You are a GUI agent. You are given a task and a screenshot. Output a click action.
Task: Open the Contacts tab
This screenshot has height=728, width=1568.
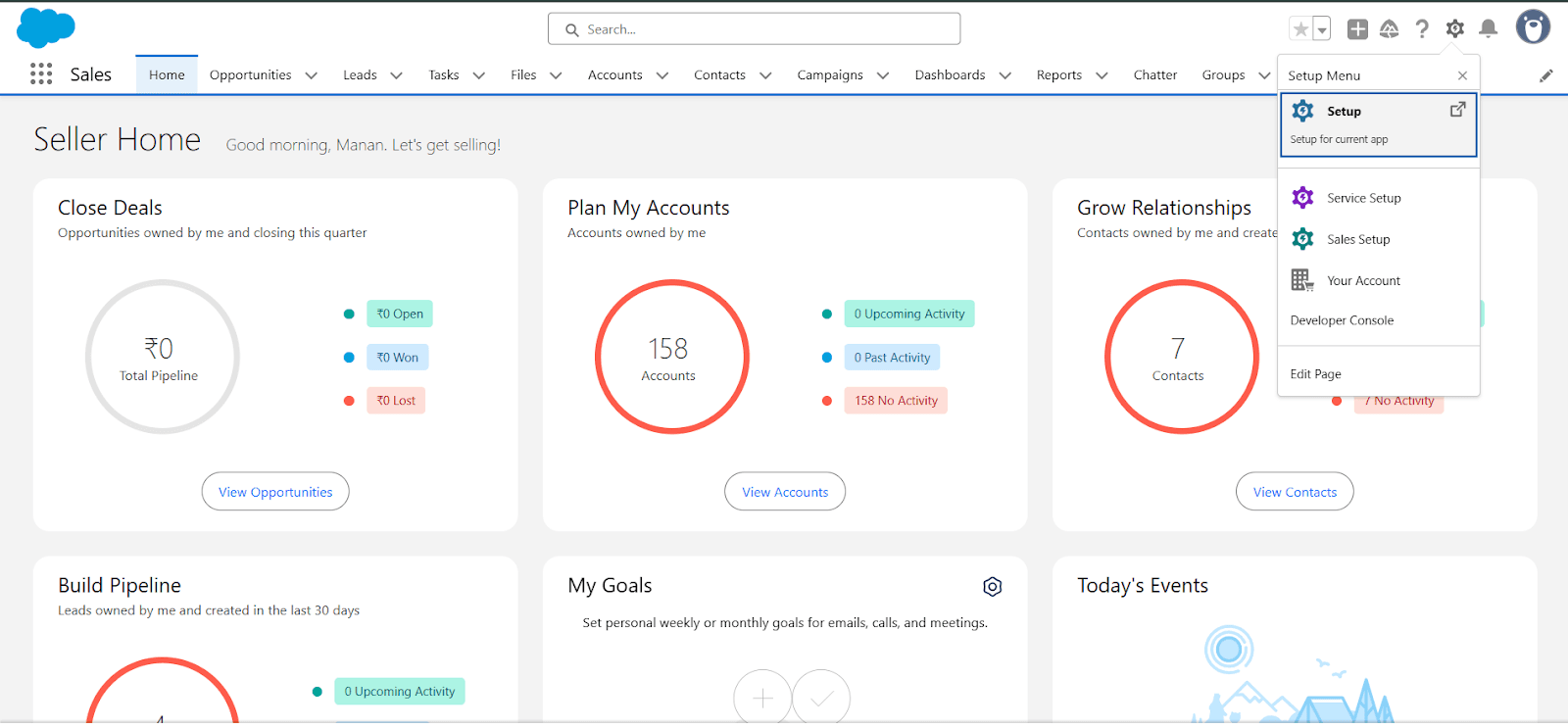719,74
